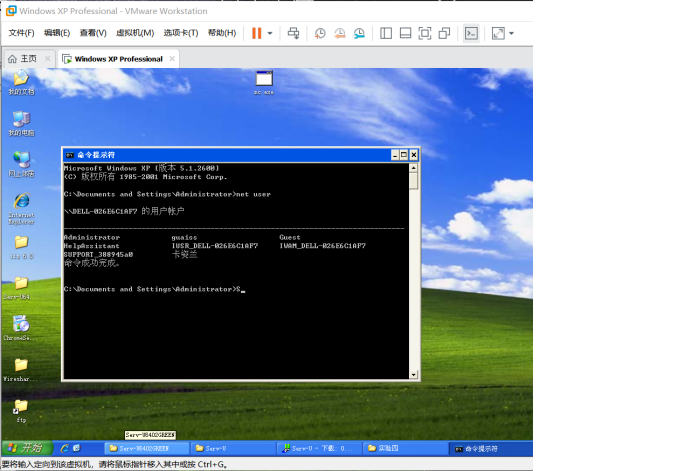Select the Internet Explorer desktop icon
This screenshot has height=471, width=693.
point(21,208)
